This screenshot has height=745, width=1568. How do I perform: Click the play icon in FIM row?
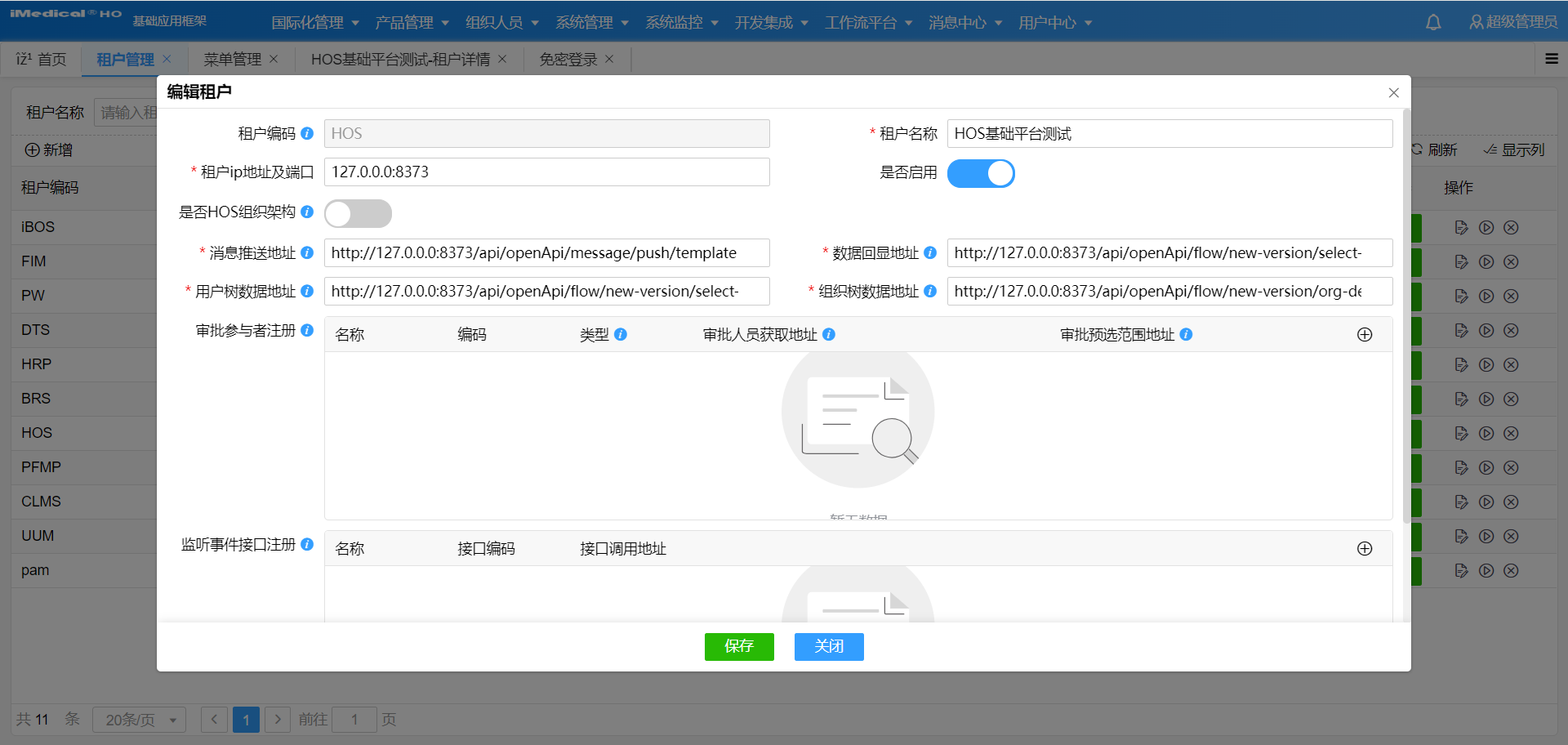pos(1486,261)
